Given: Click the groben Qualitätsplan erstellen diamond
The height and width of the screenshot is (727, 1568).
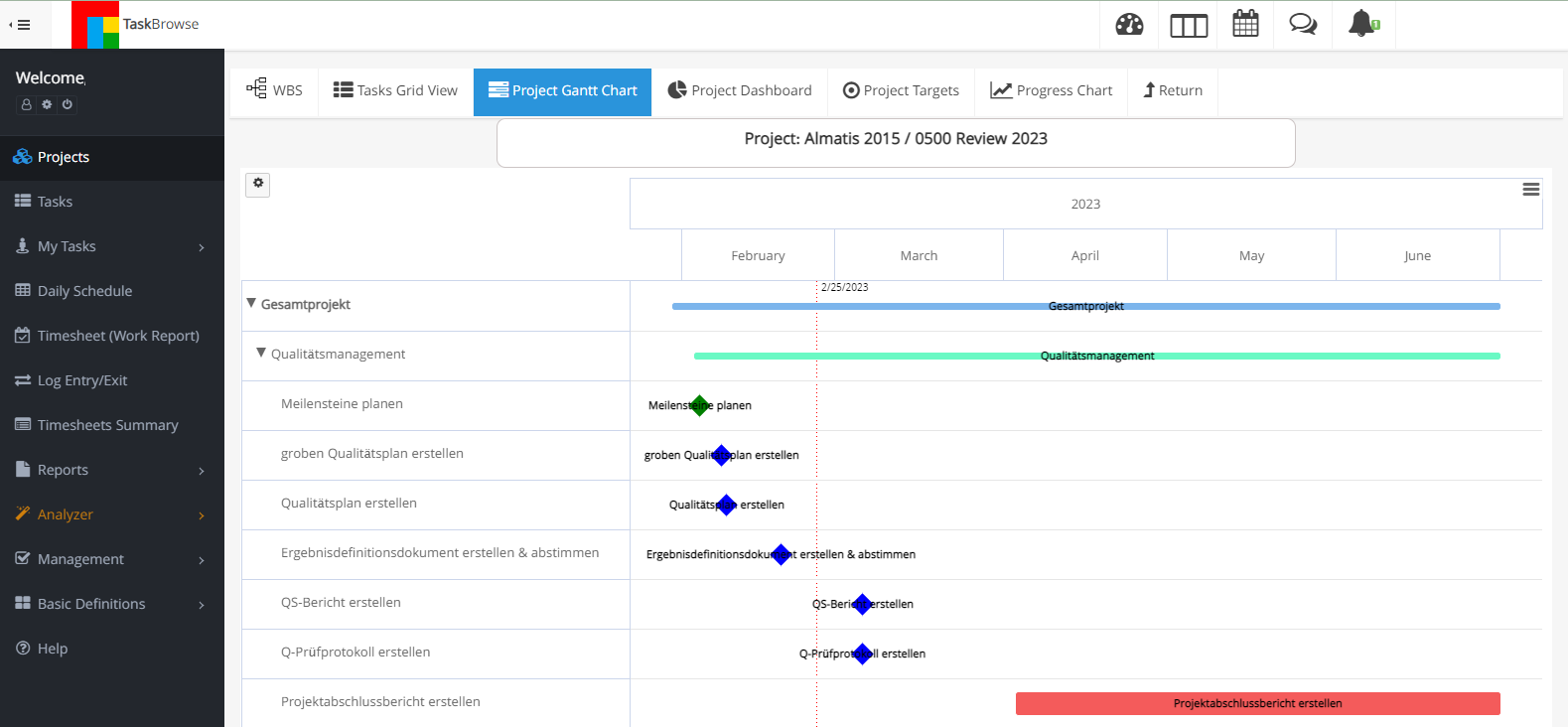Looking at the screenshot, I should (x=722, y=455).
